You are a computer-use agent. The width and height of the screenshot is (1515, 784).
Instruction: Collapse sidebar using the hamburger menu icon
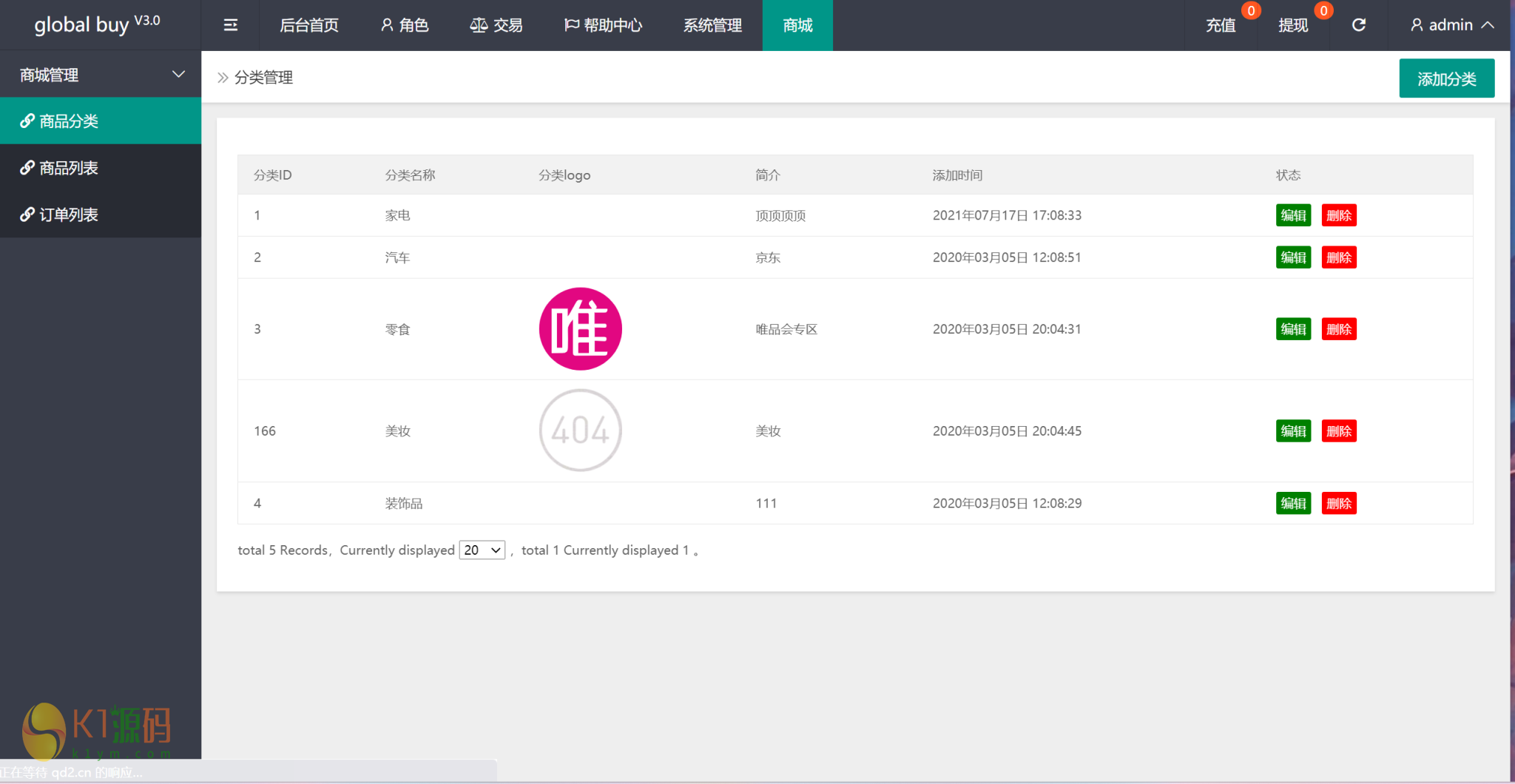pos(230,25)
